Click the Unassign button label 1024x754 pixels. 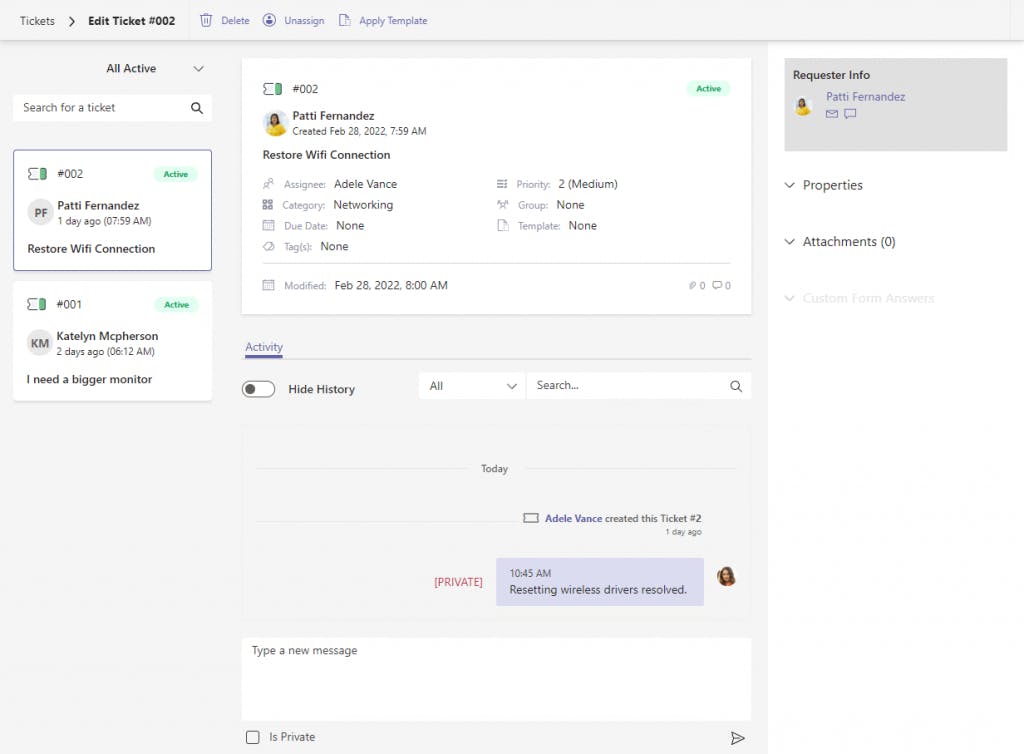(x=304, y=20)
